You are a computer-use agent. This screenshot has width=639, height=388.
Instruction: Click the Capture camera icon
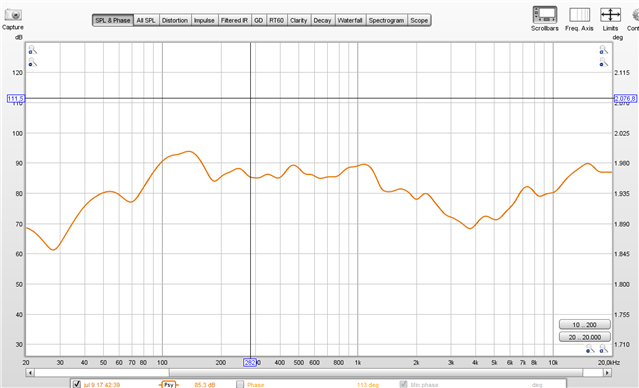(x=13, y=15)
